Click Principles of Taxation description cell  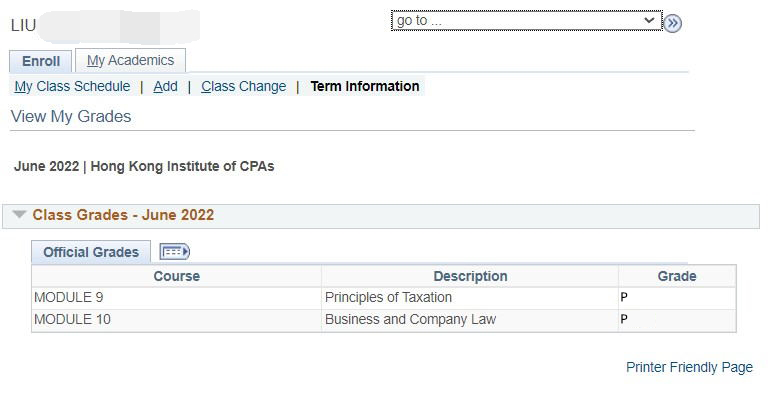[470, 297]
